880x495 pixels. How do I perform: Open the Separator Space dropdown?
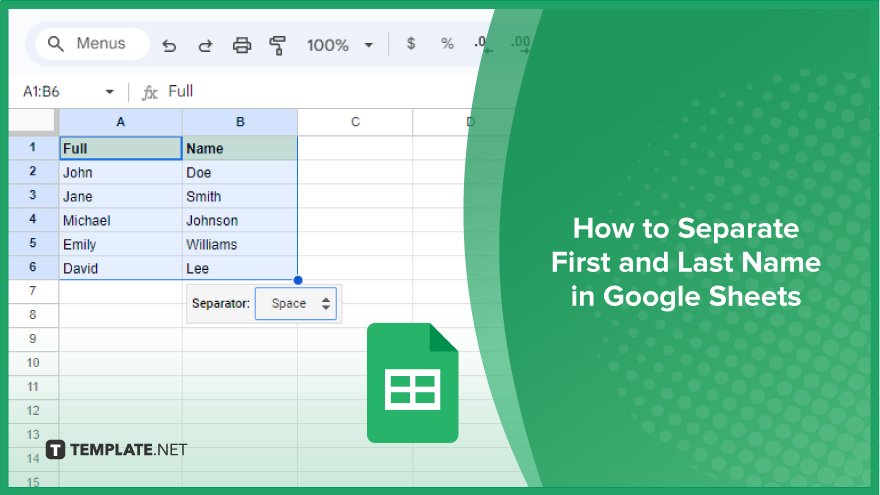coord(296,304)
